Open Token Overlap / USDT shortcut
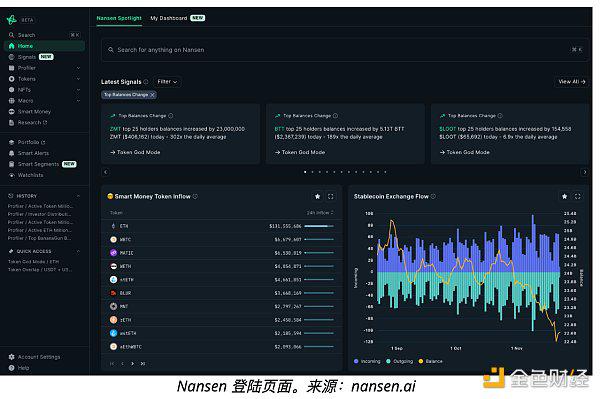Image resolution: width=600 pixels, height=399 pixels. [x=40, y=270]
